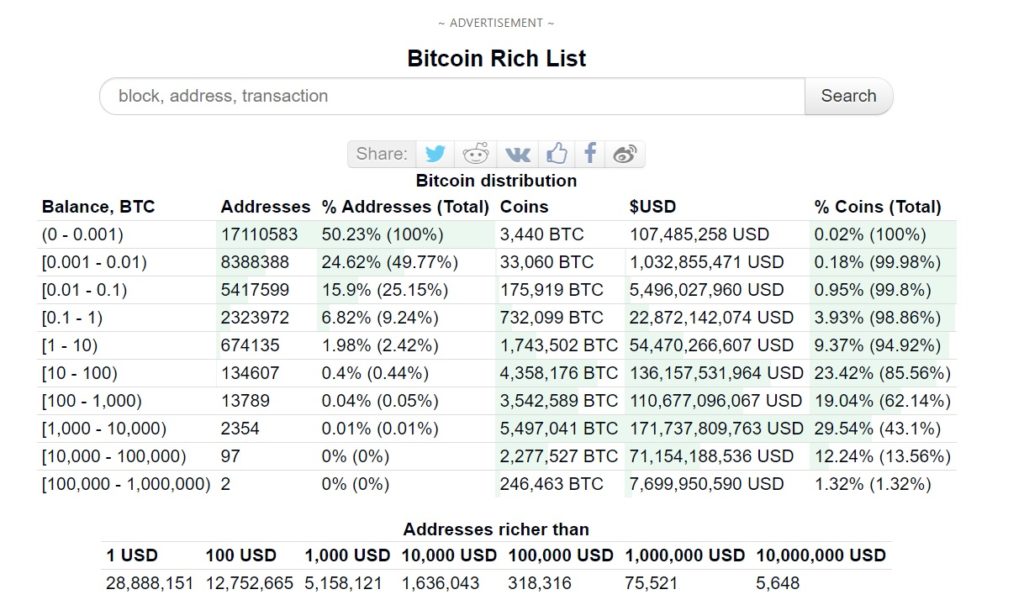Click the $USD column header
Viewport: 1024px width, 600px height.
652,207
